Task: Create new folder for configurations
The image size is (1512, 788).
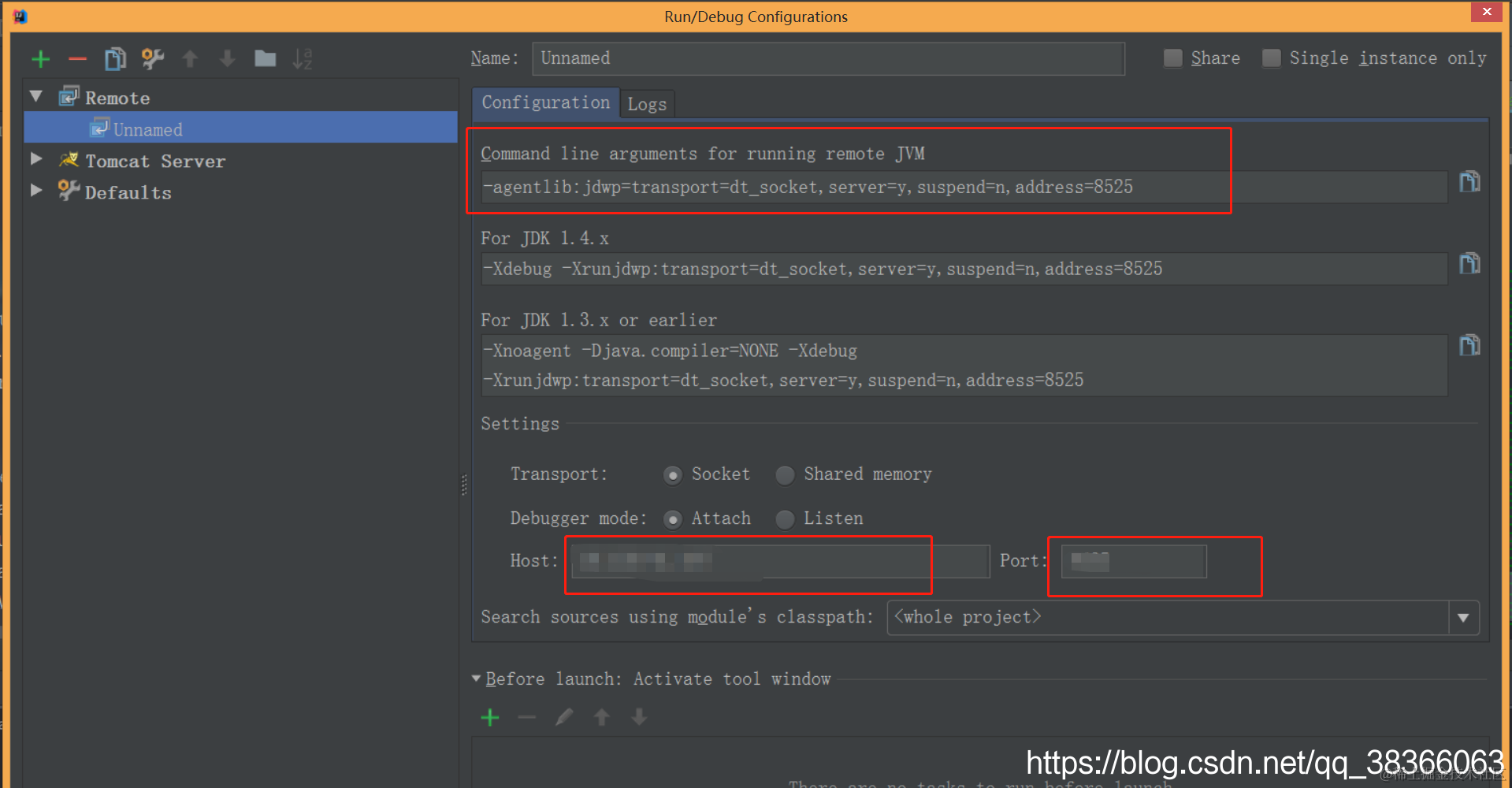Action: pos(266,59)
